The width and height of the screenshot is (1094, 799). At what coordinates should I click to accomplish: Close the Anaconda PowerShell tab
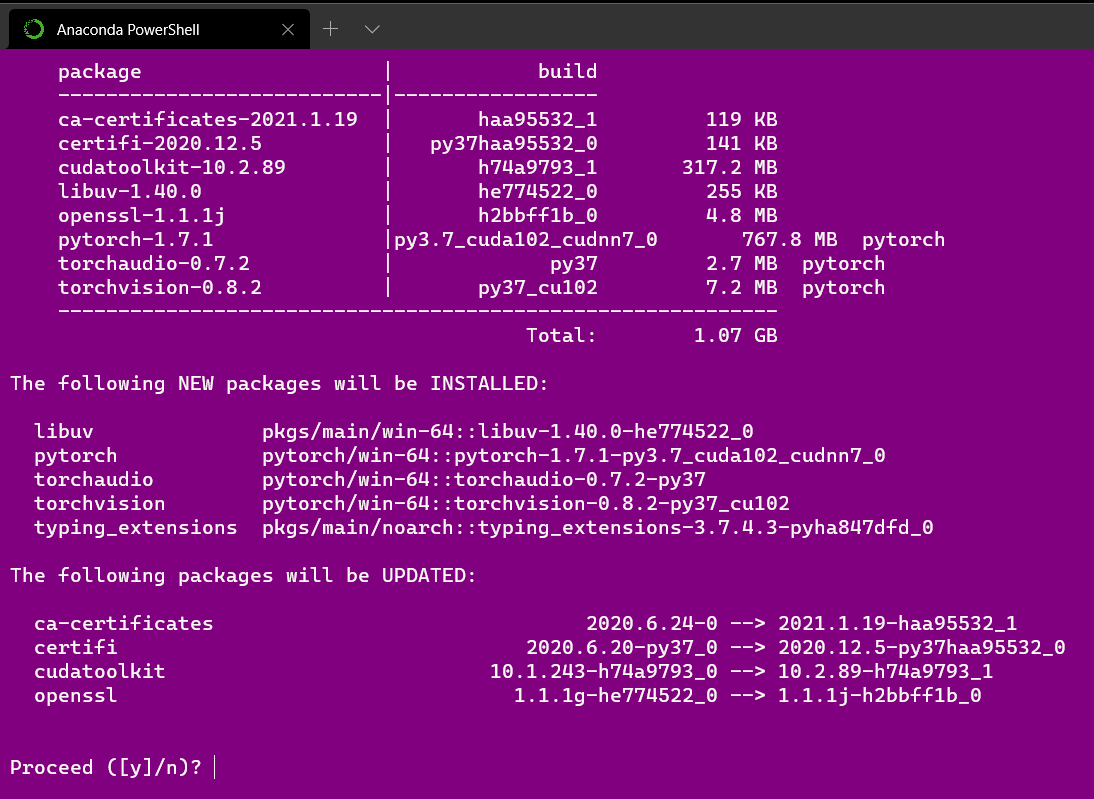click(x=288, y=29)
